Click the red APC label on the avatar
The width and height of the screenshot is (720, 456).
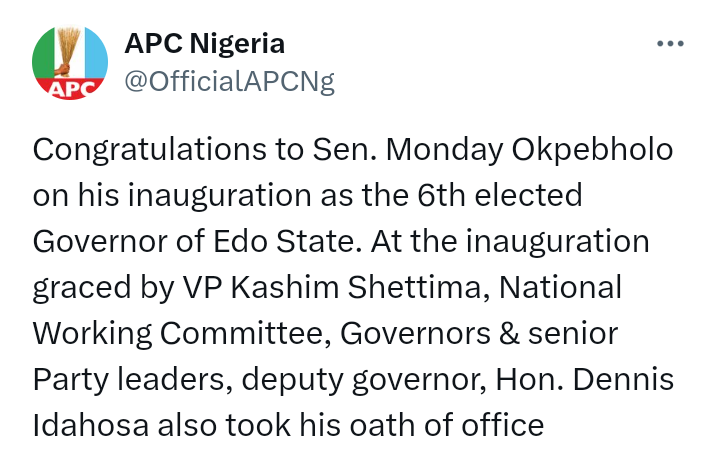click(x=71, y=88)
